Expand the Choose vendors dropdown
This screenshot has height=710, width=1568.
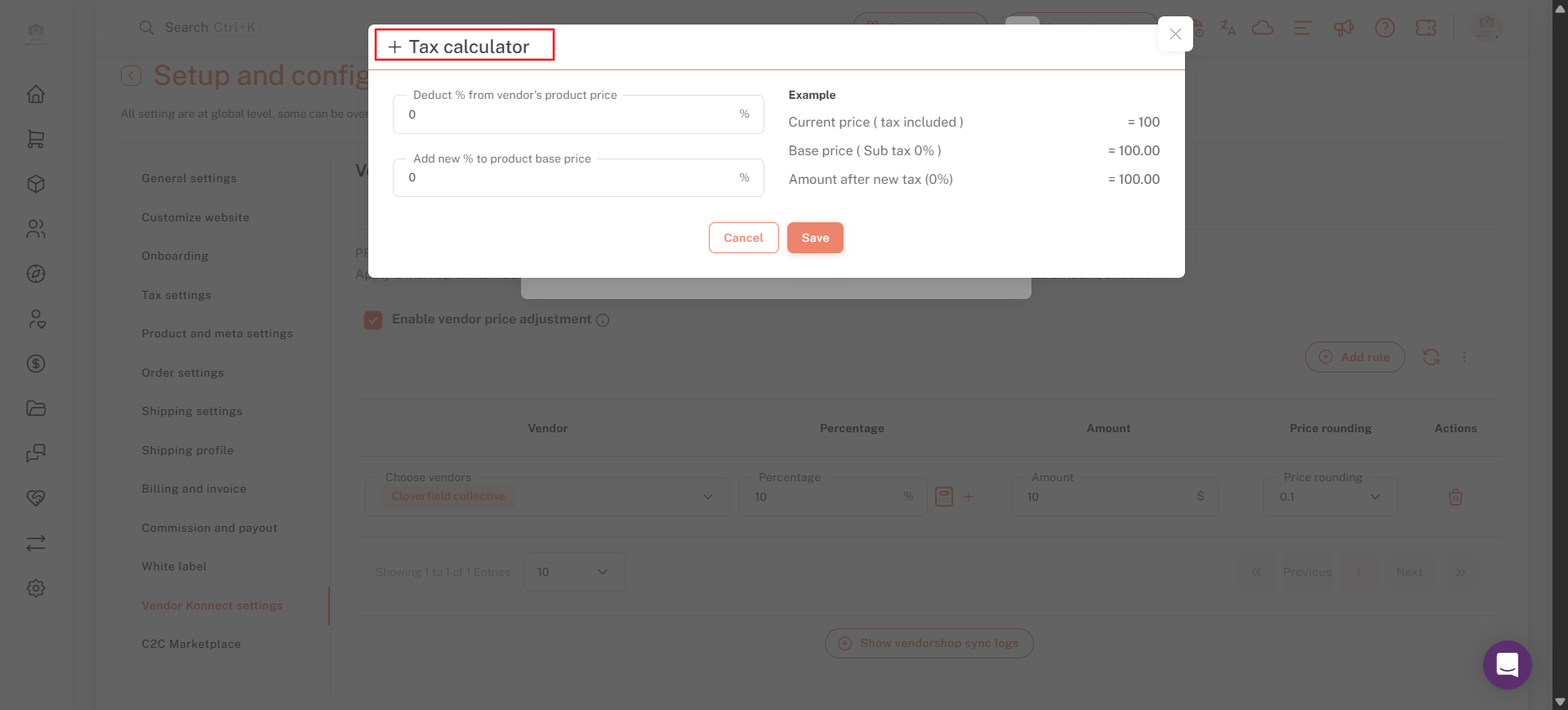click(x=547, y=497)
